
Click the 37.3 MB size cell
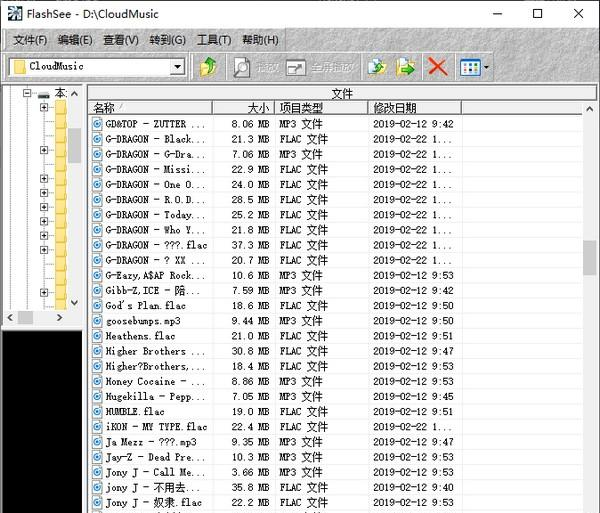250,245
